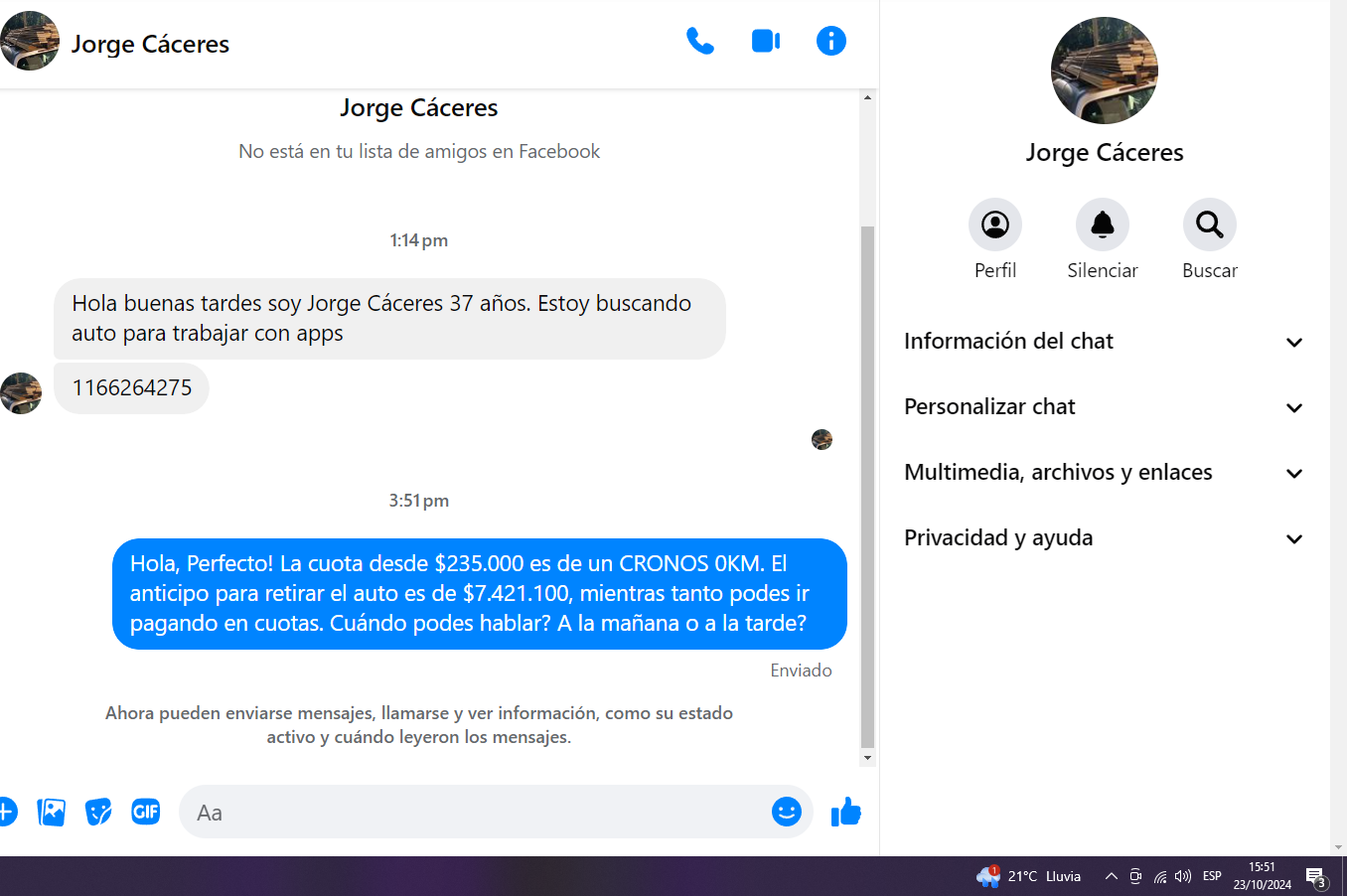The width and height of the screenshot is (1347, 896).
Task: Open the volume control in system tray
Action: [x=1183, y=876]
